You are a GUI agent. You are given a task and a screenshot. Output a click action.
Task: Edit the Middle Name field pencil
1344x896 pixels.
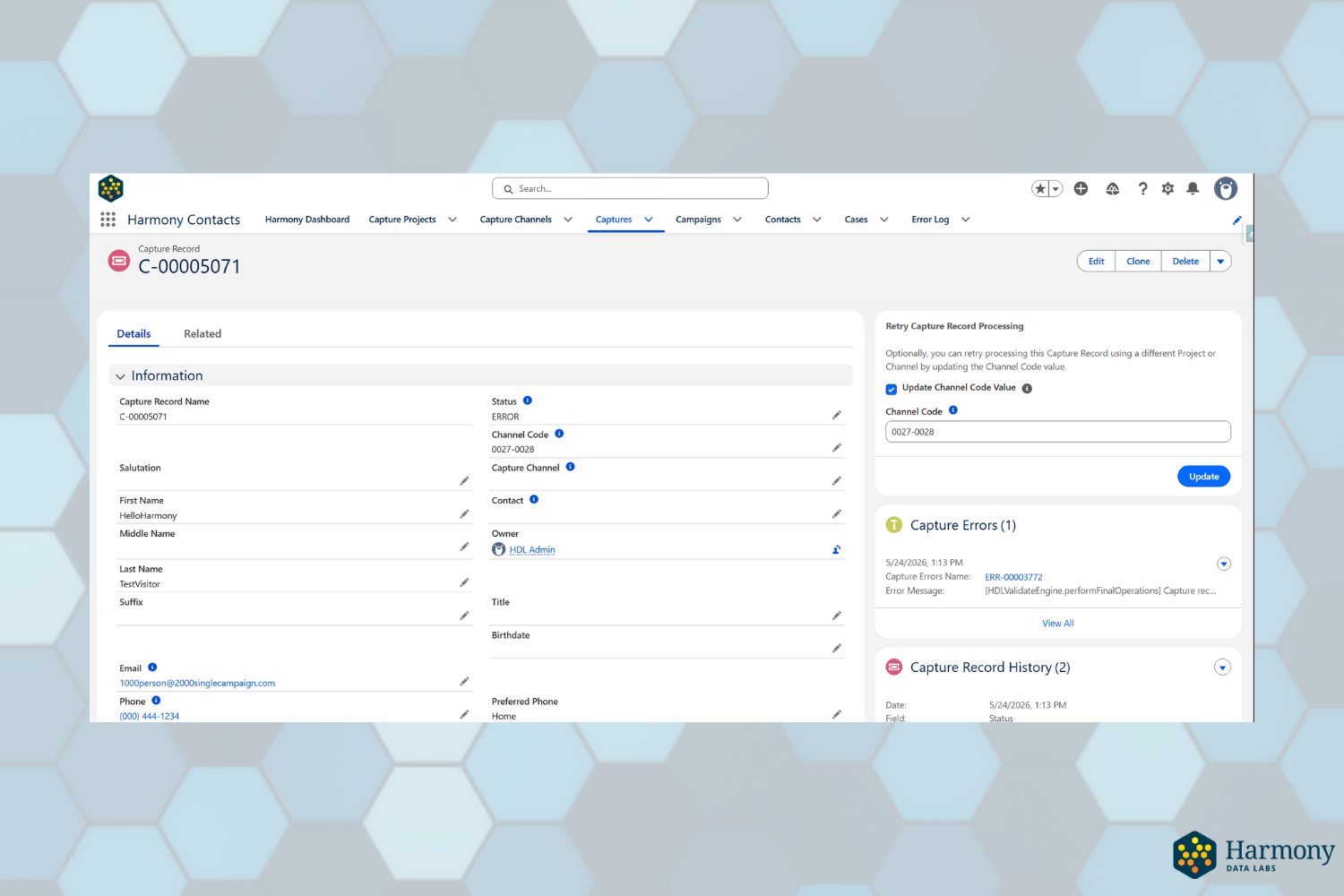(x=465, y=547)
